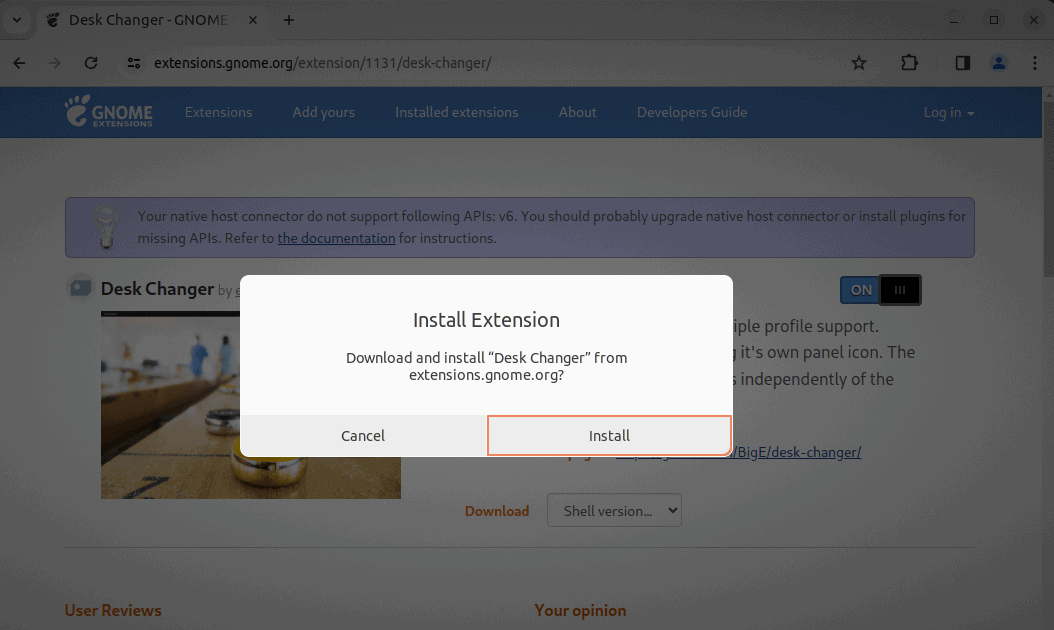Bookmark this page with the star

[858, 63]
